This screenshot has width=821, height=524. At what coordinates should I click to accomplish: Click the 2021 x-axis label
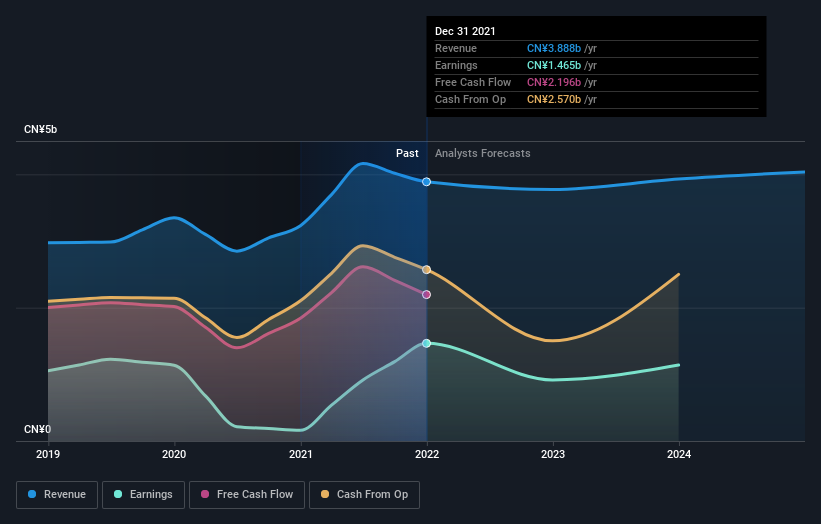301,454
